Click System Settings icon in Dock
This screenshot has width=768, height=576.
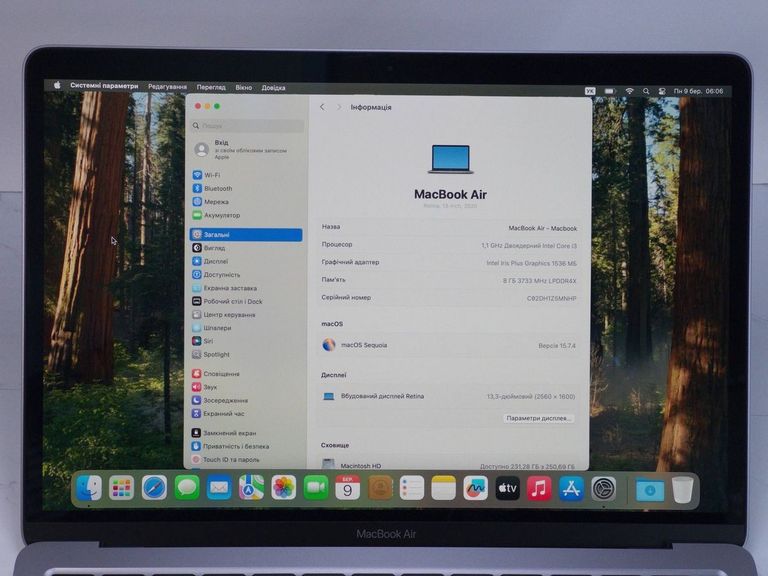click(x=603, y=488)
